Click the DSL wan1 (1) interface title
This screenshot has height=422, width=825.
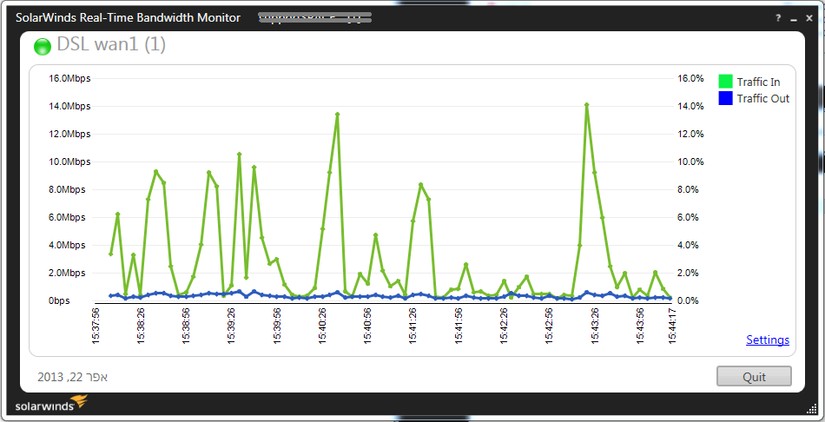[111, 45]
